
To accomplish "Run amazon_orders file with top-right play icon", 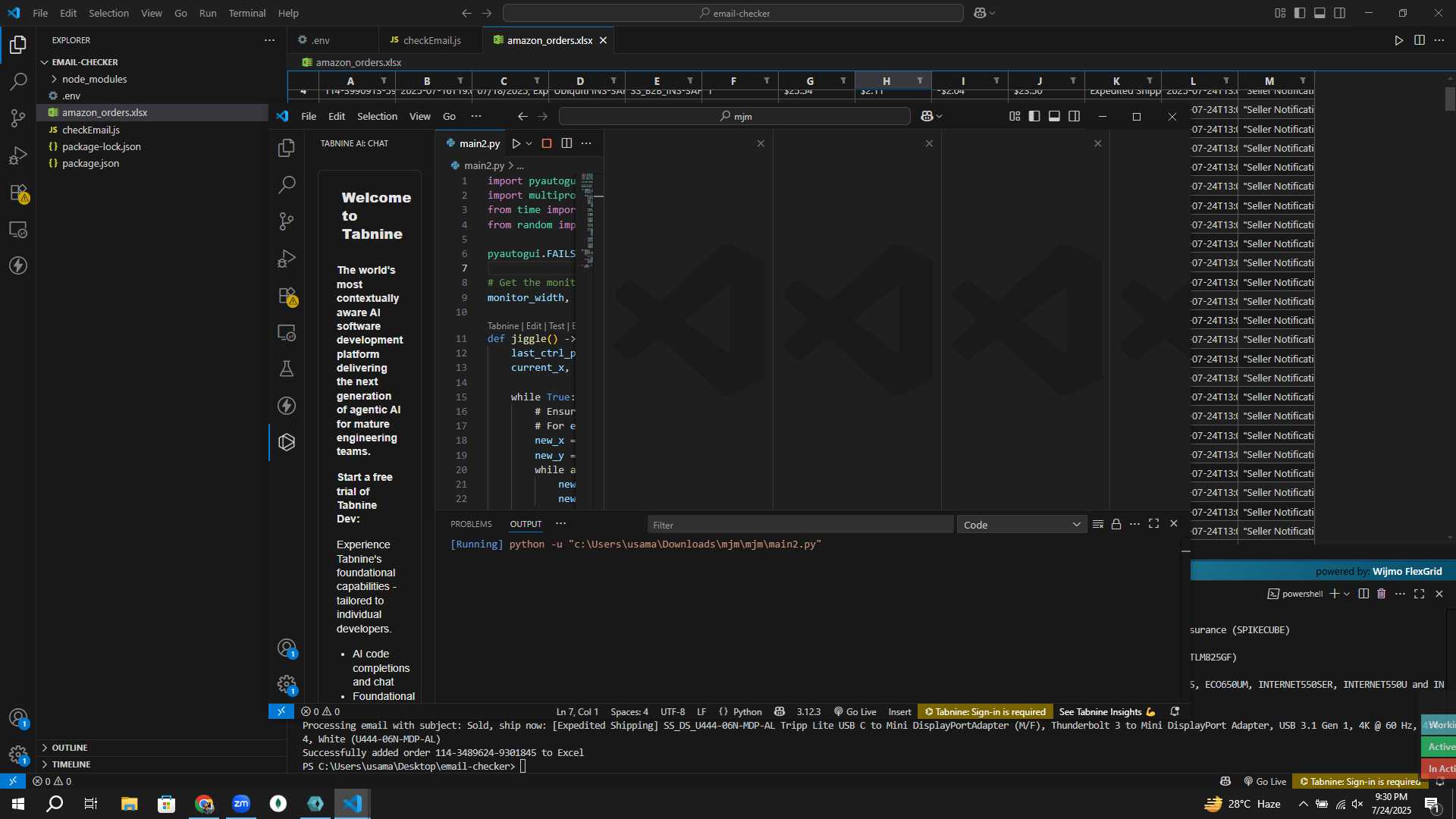I will click(1399, 40).
